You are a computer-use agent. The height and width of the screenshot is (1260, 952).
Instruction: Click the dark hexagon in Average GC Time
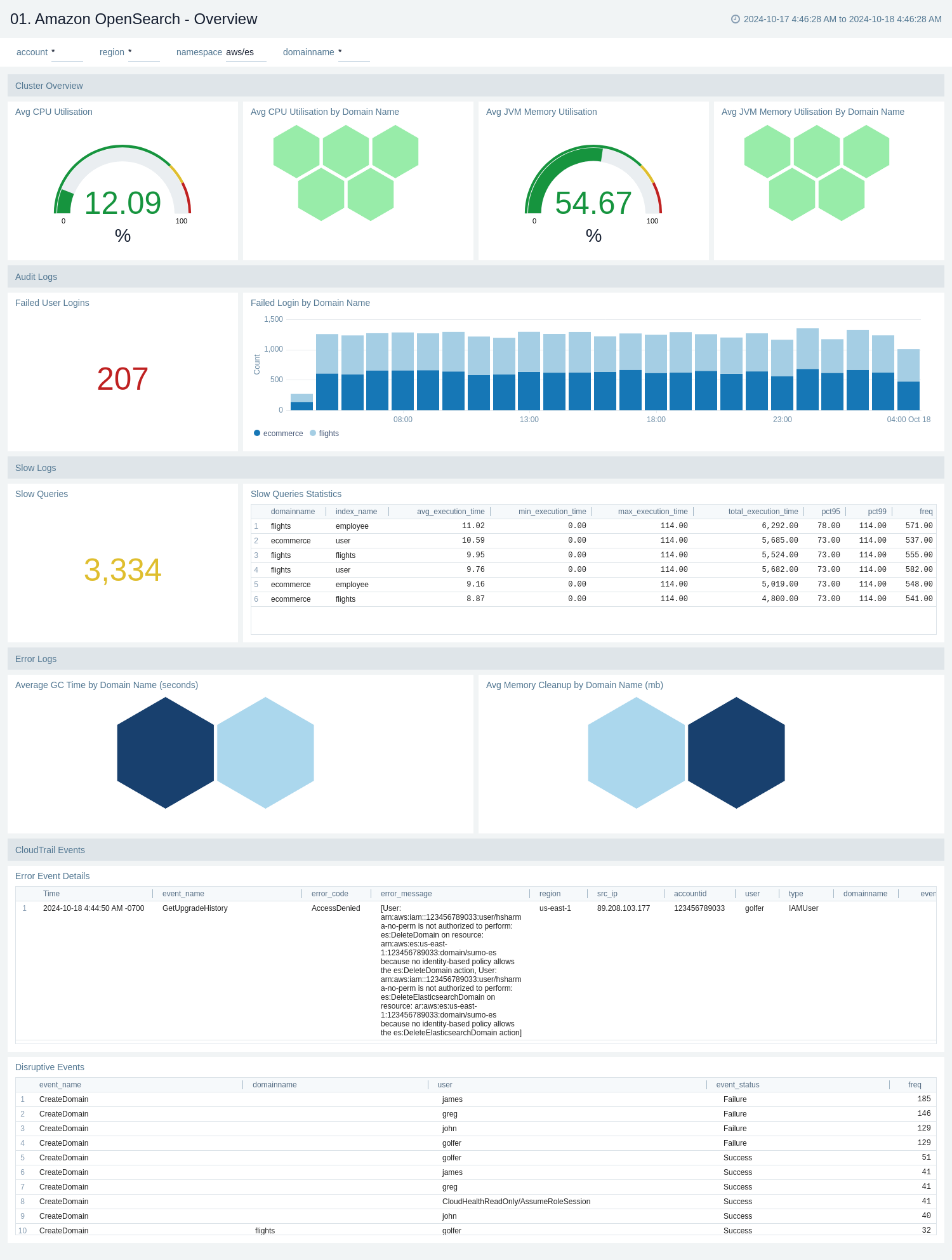[166, 753]
